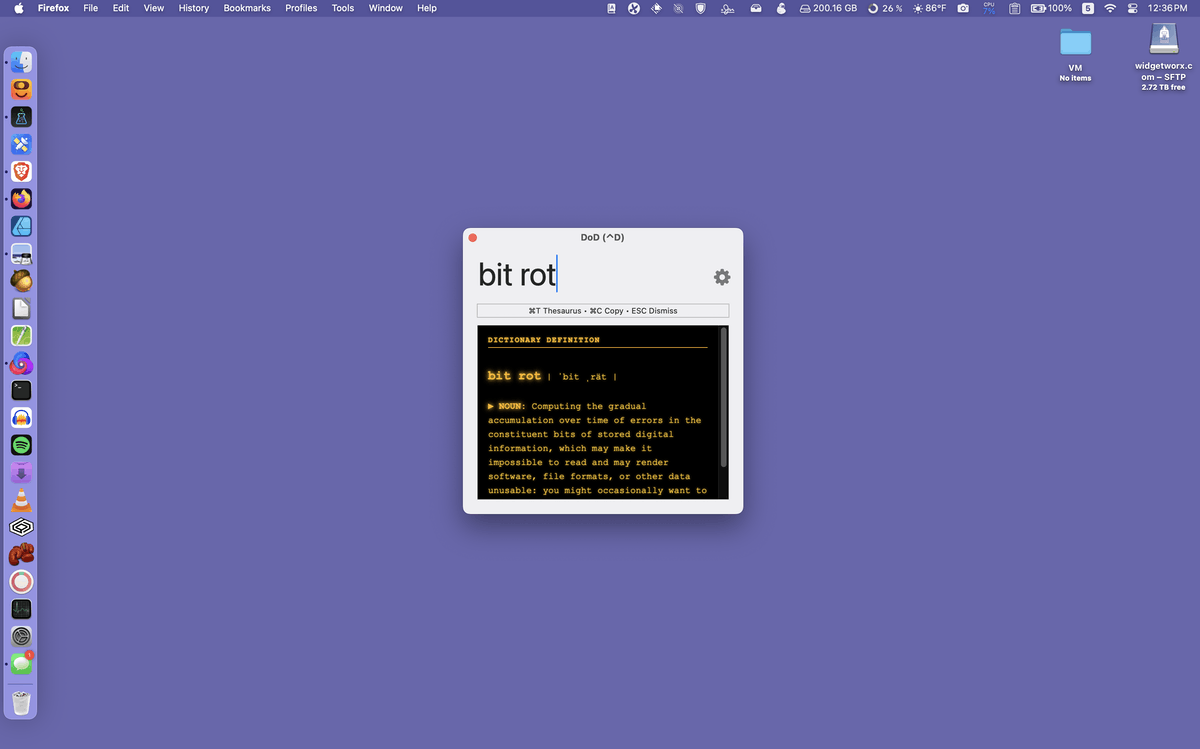Open the green pen editor Dock app
This screenshot has width=1200, height=749.
pos(21,336)
